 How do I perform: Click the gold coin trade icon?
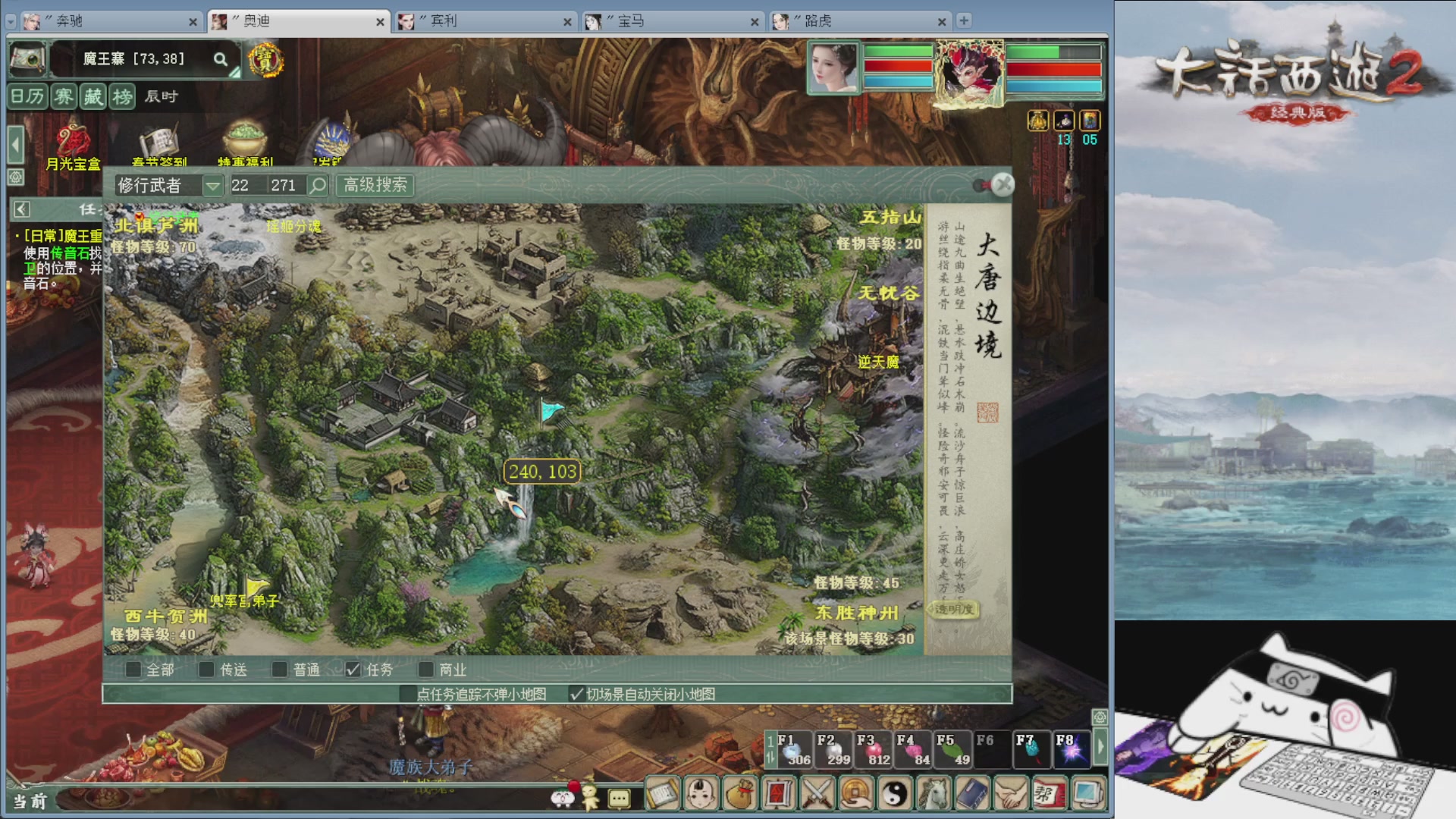click(856, 795)
